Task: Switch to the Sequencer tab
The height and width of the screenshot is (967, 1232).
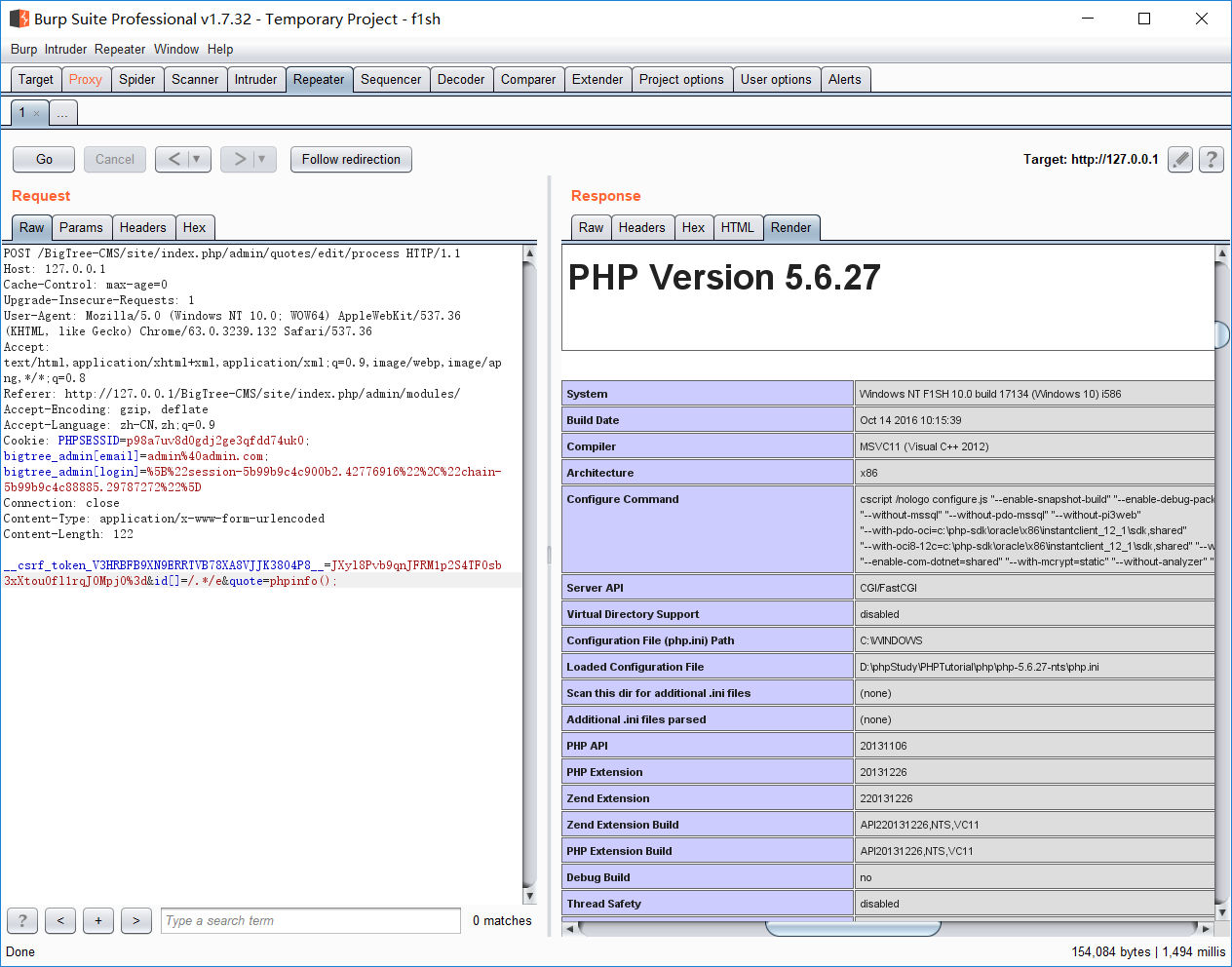Action: [x=391, y=80]
